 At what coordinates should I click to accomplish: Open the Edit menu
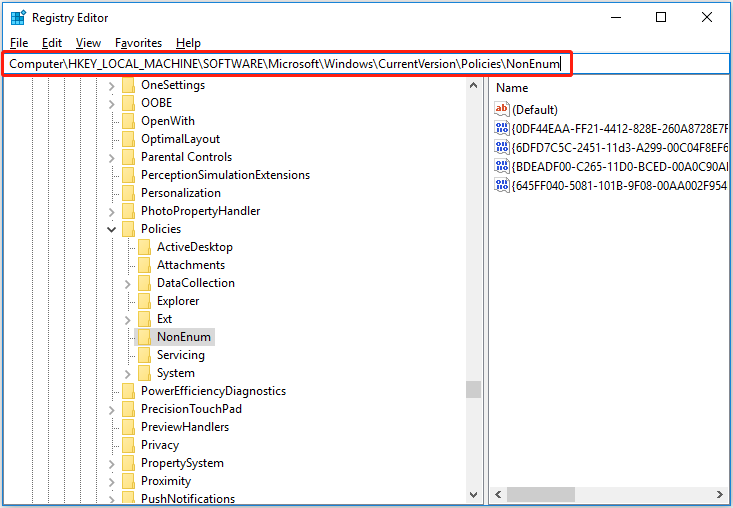tap(51, 43)
